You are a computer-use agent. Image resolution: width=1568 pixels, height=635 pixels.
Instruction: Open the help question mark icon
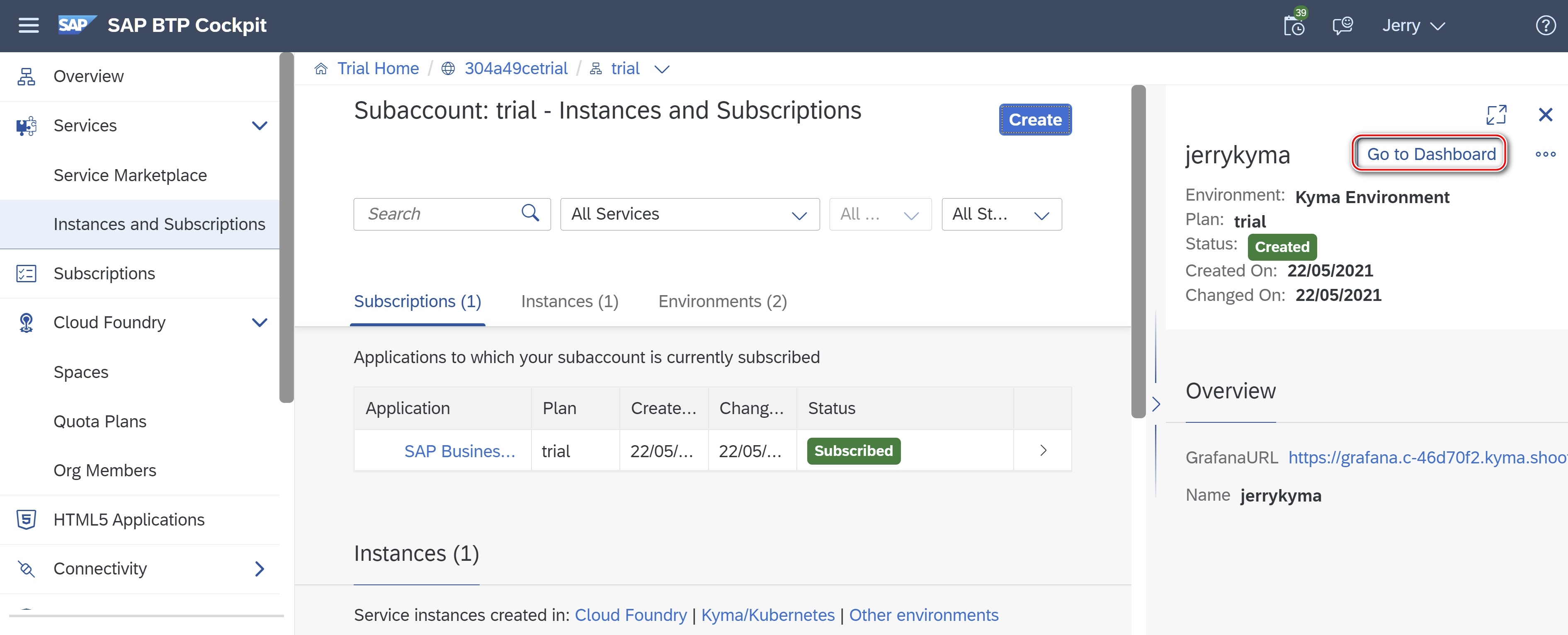click(1546, 25)
